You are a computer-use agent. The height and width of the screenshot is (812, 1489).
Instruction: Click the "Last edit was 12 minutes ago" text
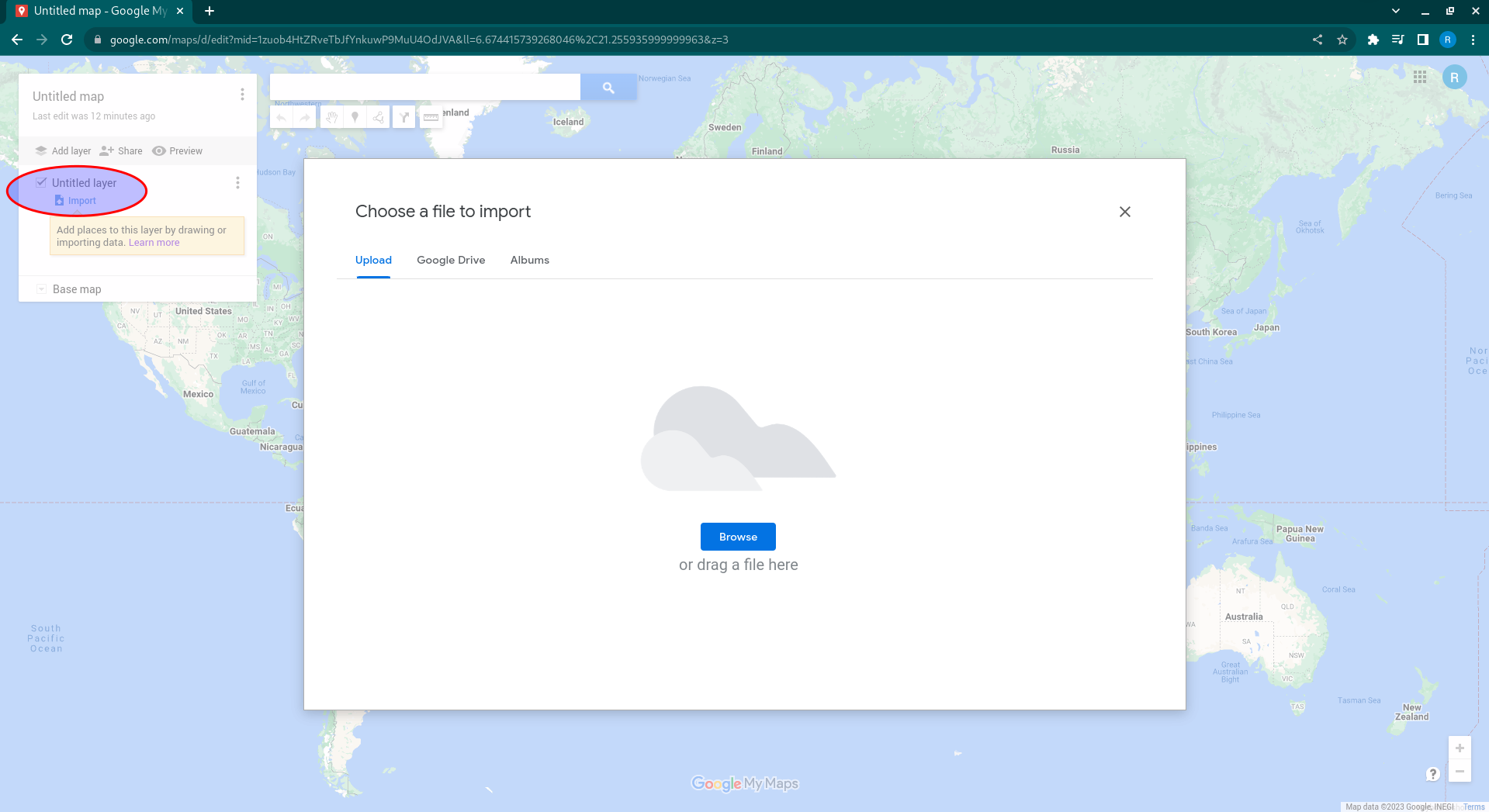click(x=94, y=116)
